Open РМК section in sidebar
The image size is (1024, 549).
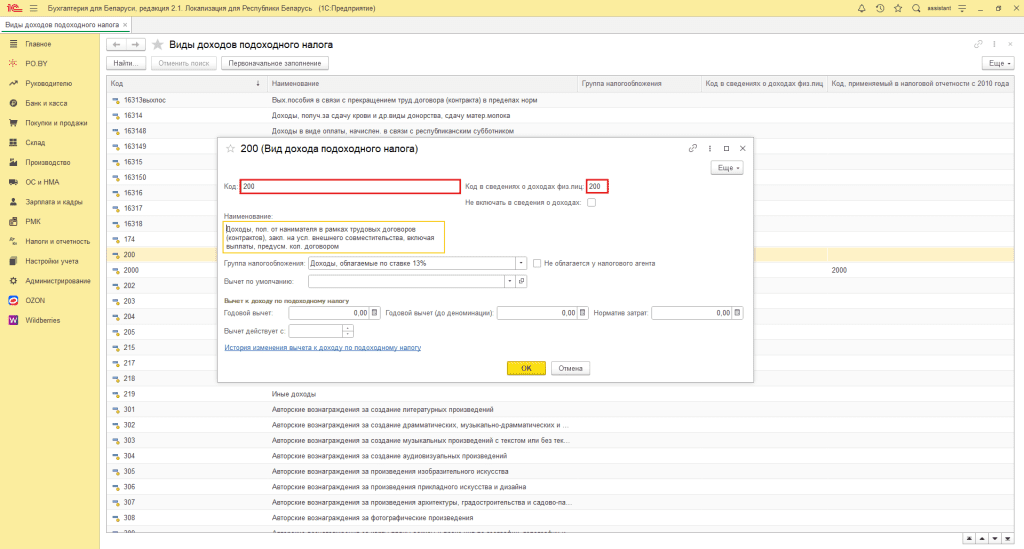pyautogui.click(x=33, y=222)
